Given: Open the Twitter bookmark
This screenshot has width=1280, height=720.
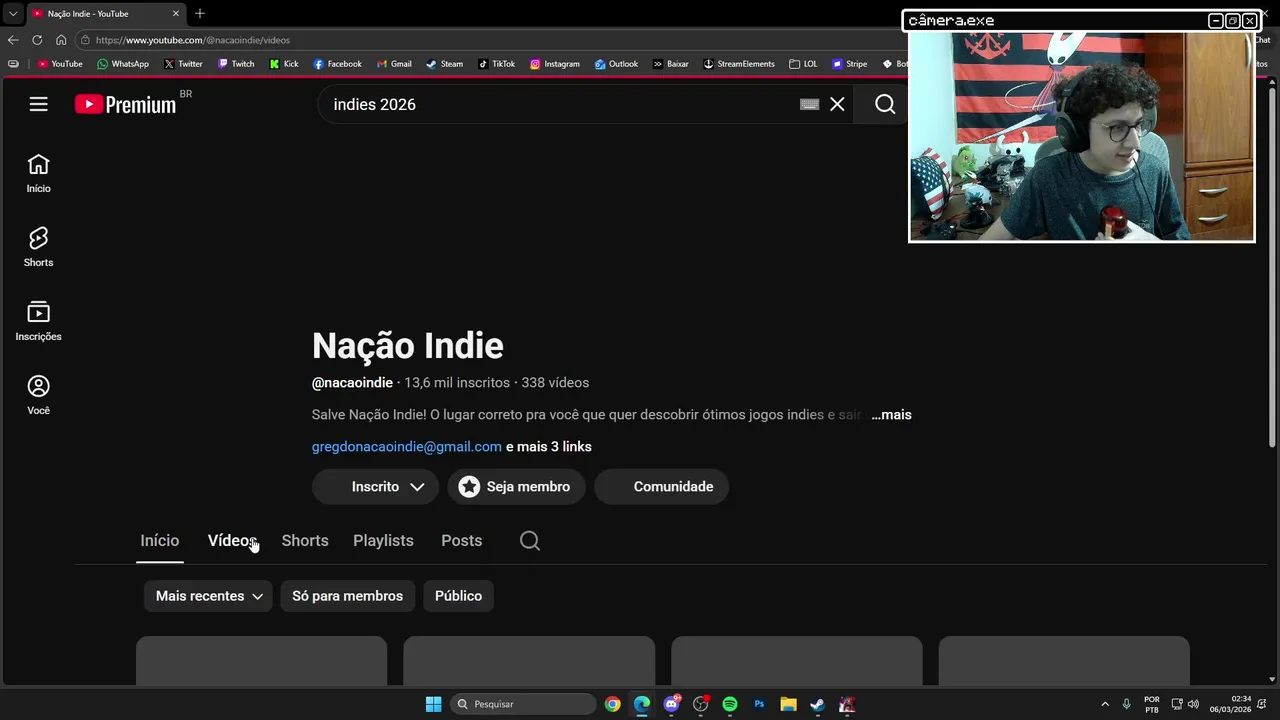Looking at the screenshot, I should click(x=183, y=64).
